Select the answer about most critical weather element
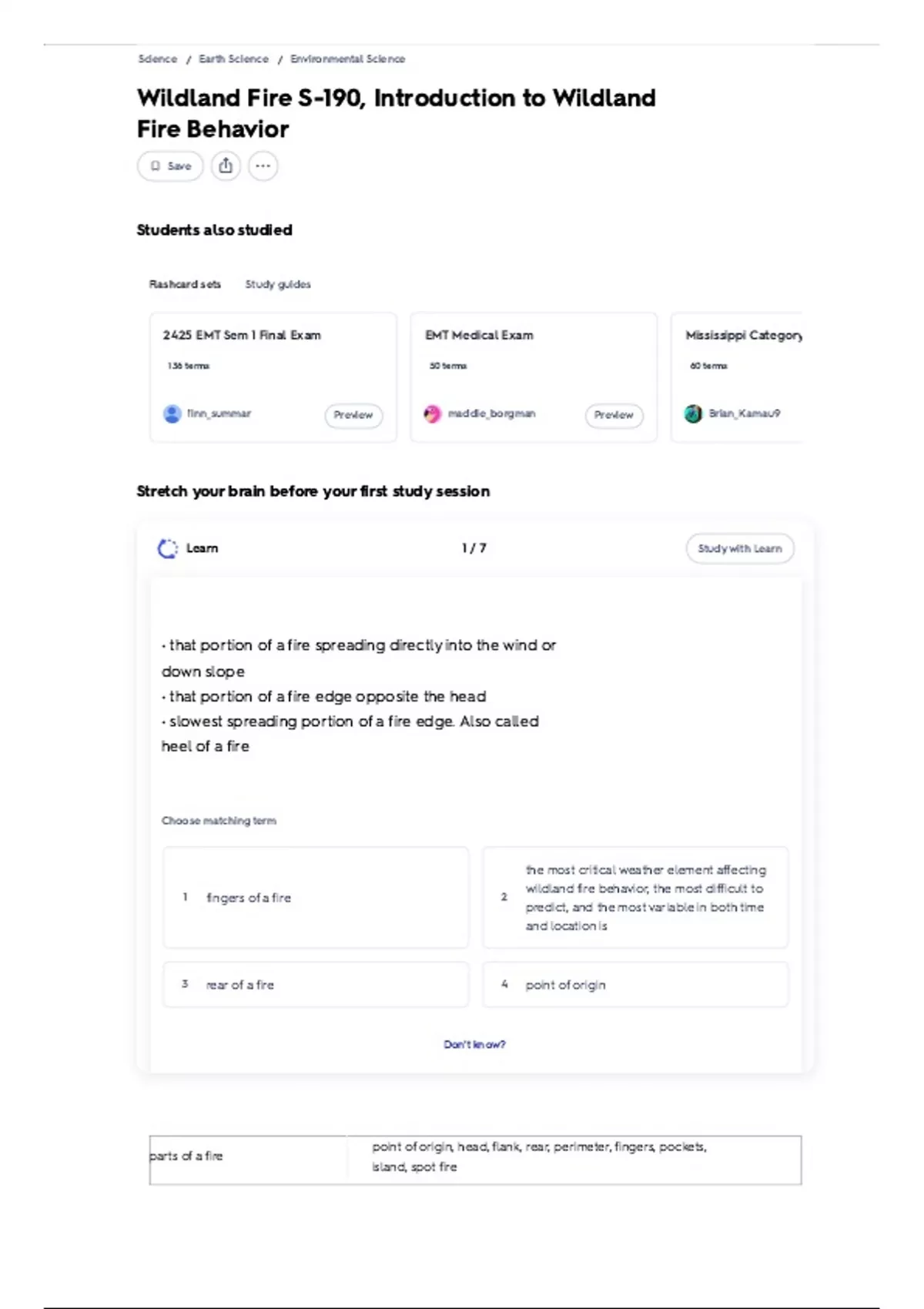924x1309 pixels. pos(635,897)
